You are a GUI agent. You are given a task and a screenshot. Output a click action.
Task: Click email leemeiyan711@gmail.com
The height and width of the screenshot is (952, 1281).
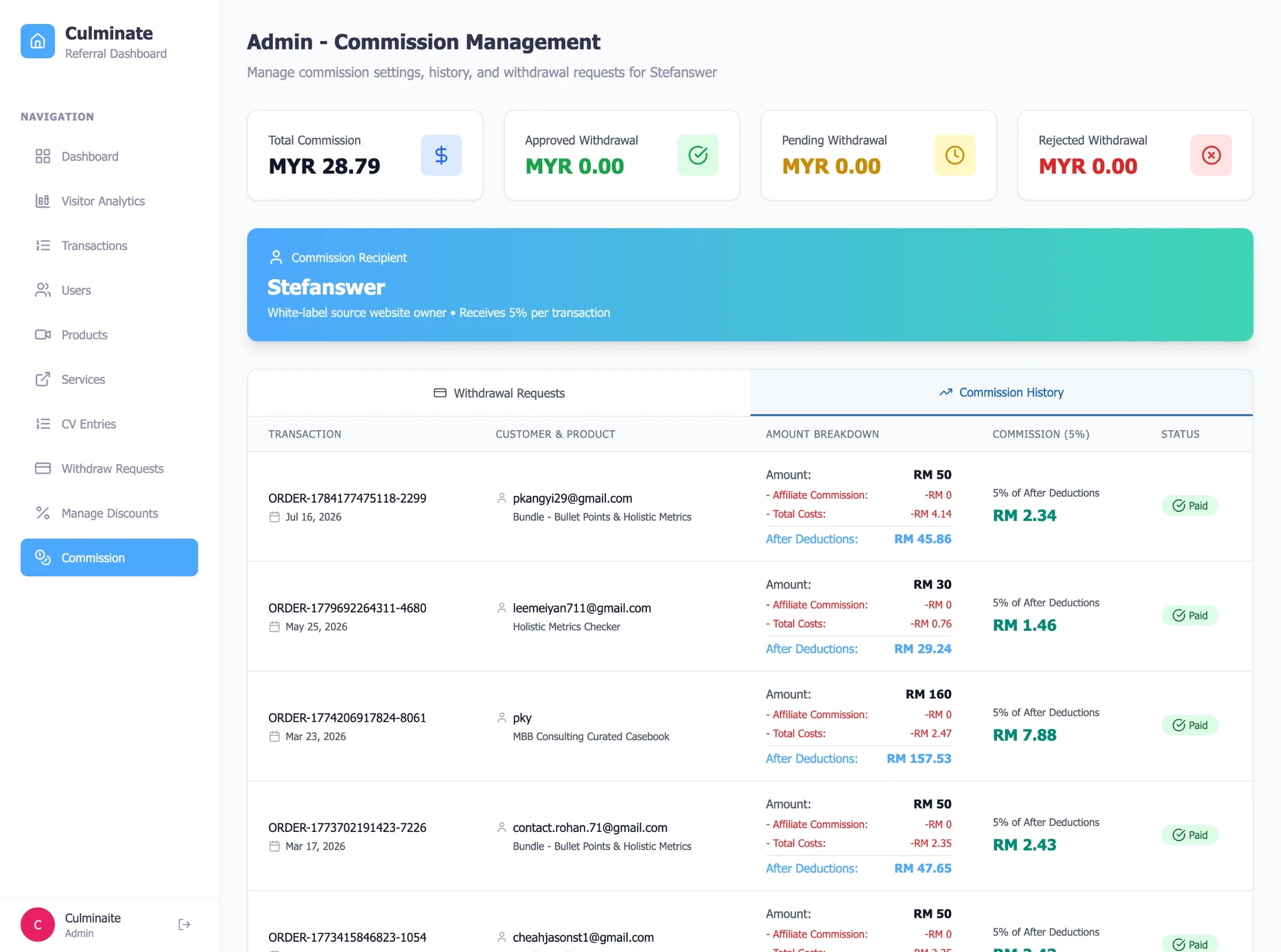click(582, 608)
